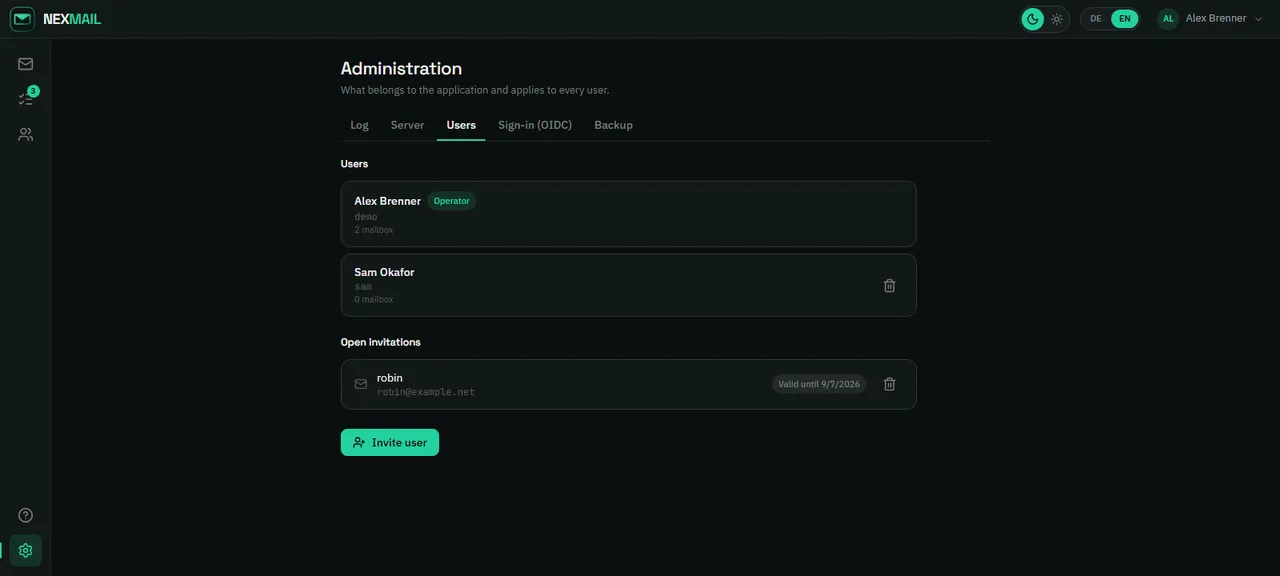This screenshot has height=576, width=1280.
Task: Open the contacts people sidebar icon
Action: [26, 134]
